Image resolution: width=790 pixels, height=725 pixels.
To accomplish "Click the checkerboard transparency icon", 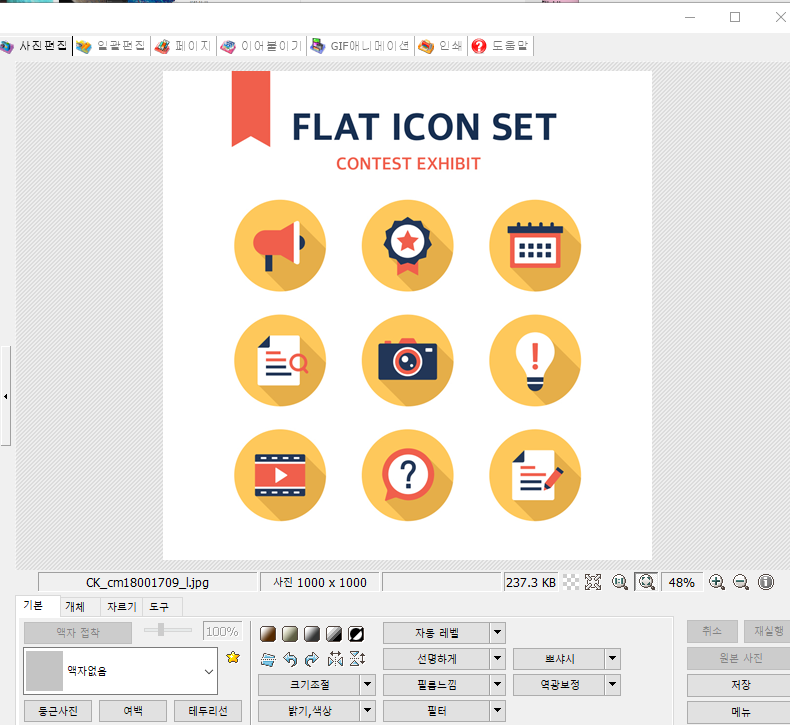I will [570, 582].
